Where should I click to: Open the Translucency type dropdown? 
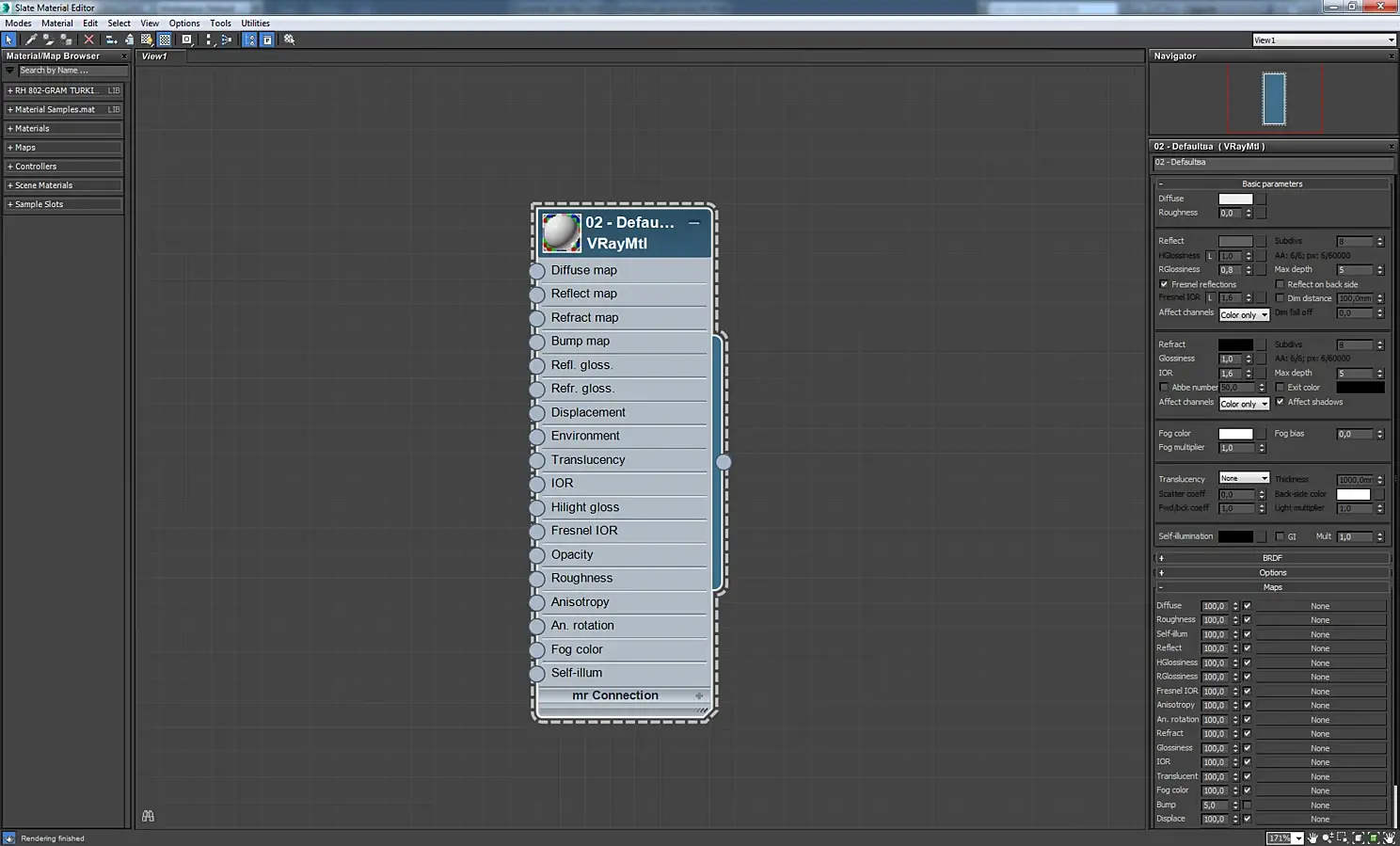[x=1244, y=478]
